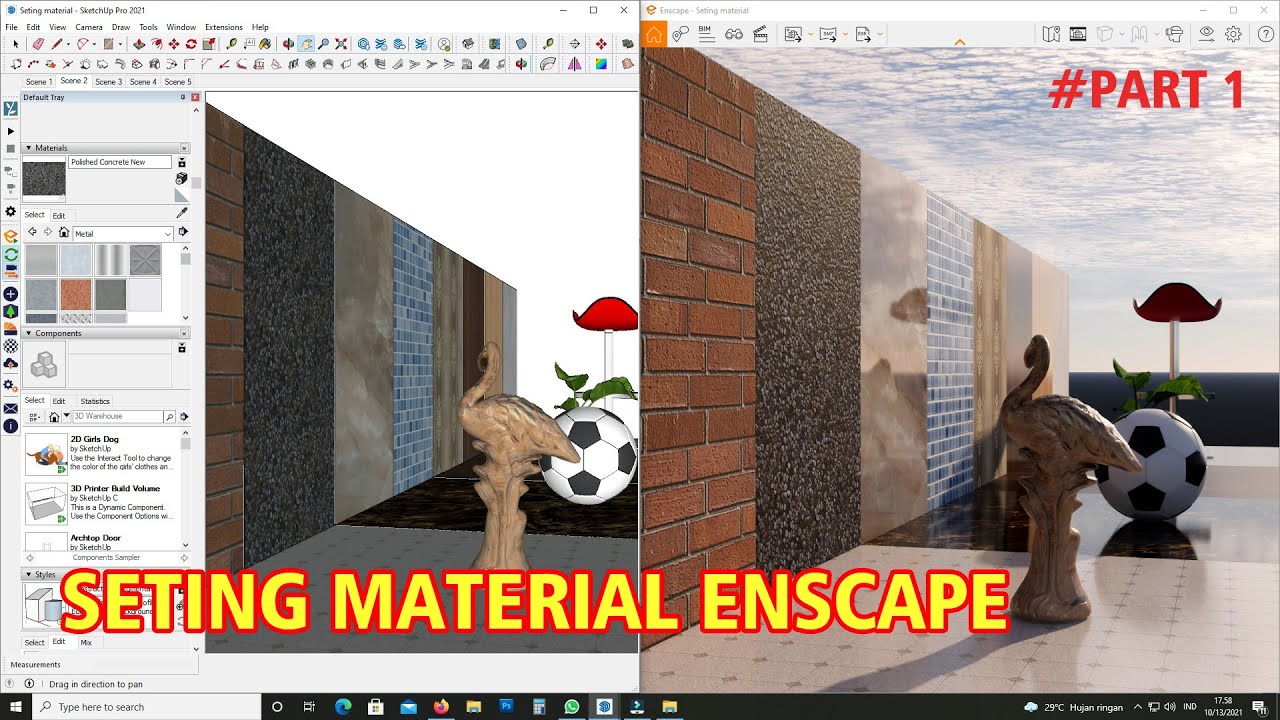1280x720 pixels.
Task: Open Enscape visual settings eye icon
Action: coord(1206,34)
